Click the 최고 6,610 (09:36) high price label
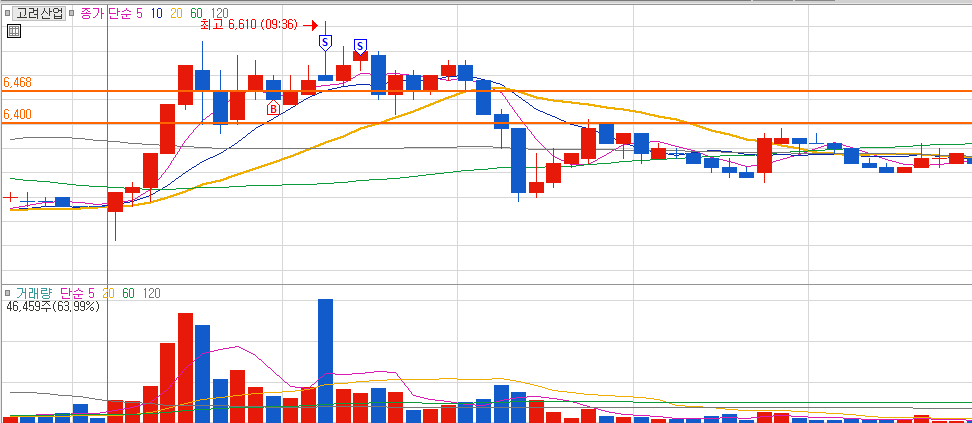The height and width of the screenshot is (423, 972). pos(249,25)
